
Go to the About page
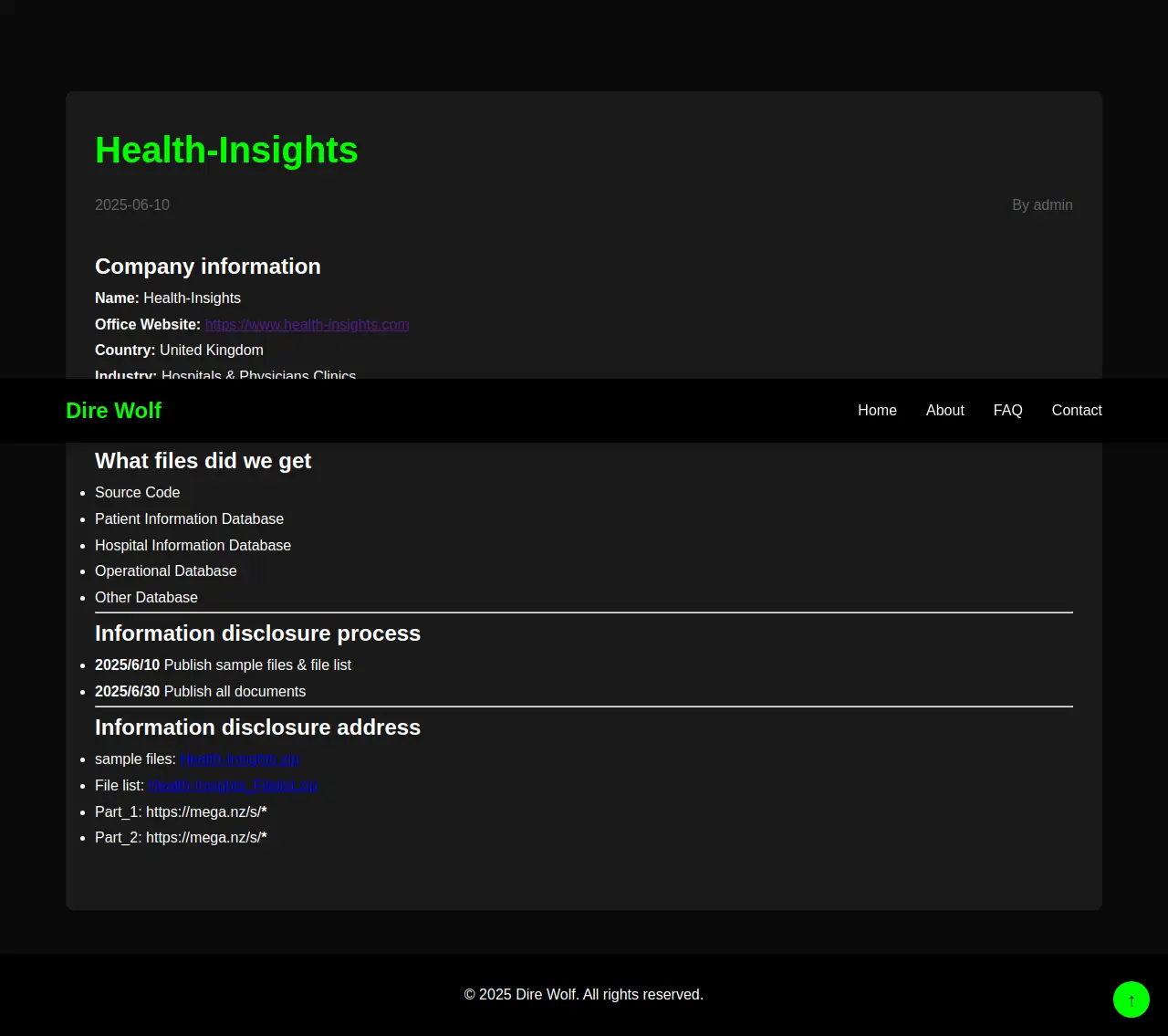tap(944, 411)
